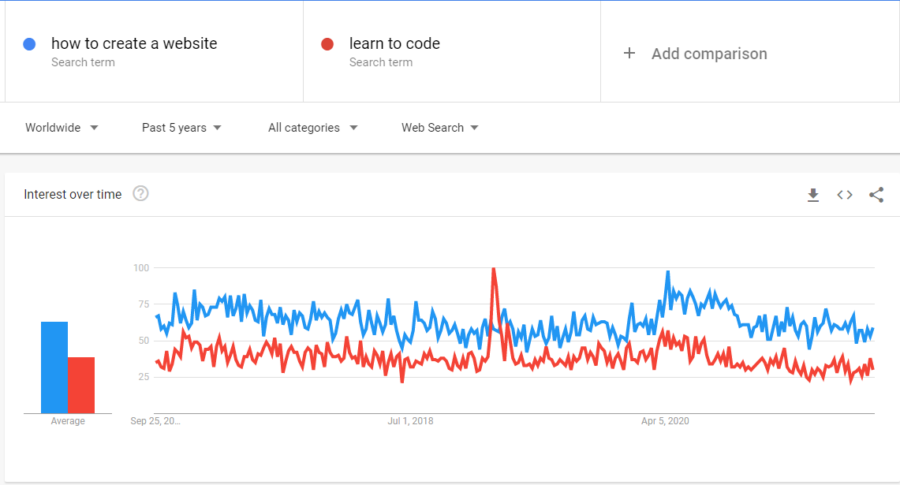Open the Worldwide region dropdown
The height and width of the screenshot is (485, 900).
[x=62, y=128]
